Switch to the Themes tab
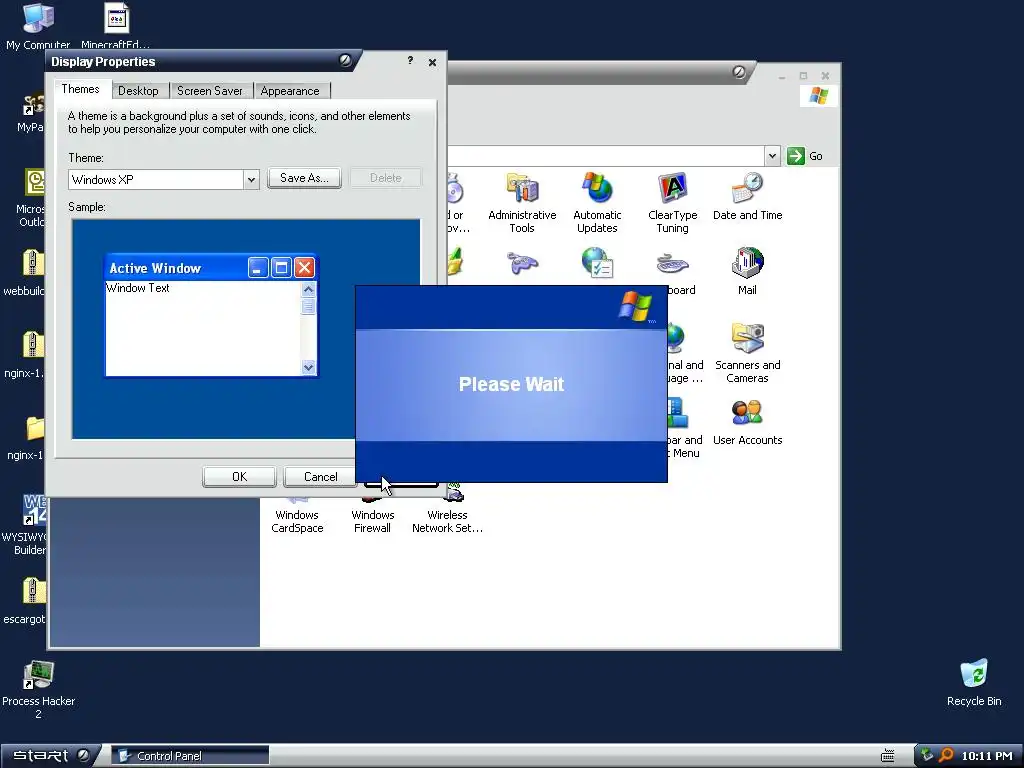This screenshot has height=768, width=1024. coord(80,89)
